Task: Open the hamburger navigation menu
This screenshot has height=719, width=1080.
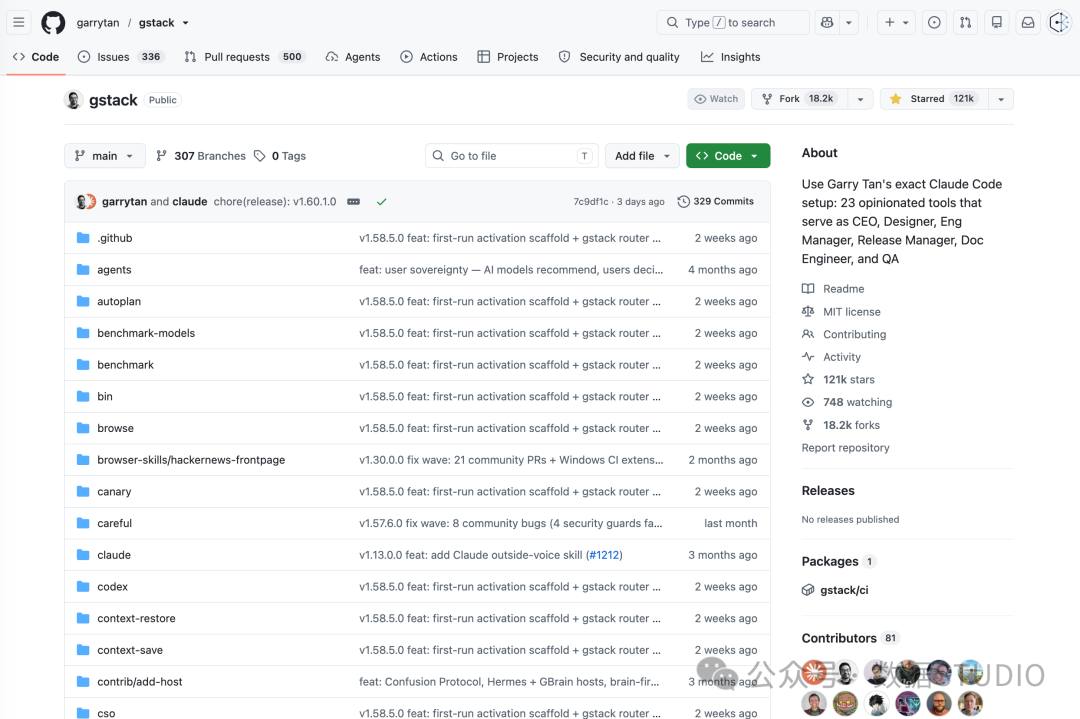Action: tap(19, 23)
